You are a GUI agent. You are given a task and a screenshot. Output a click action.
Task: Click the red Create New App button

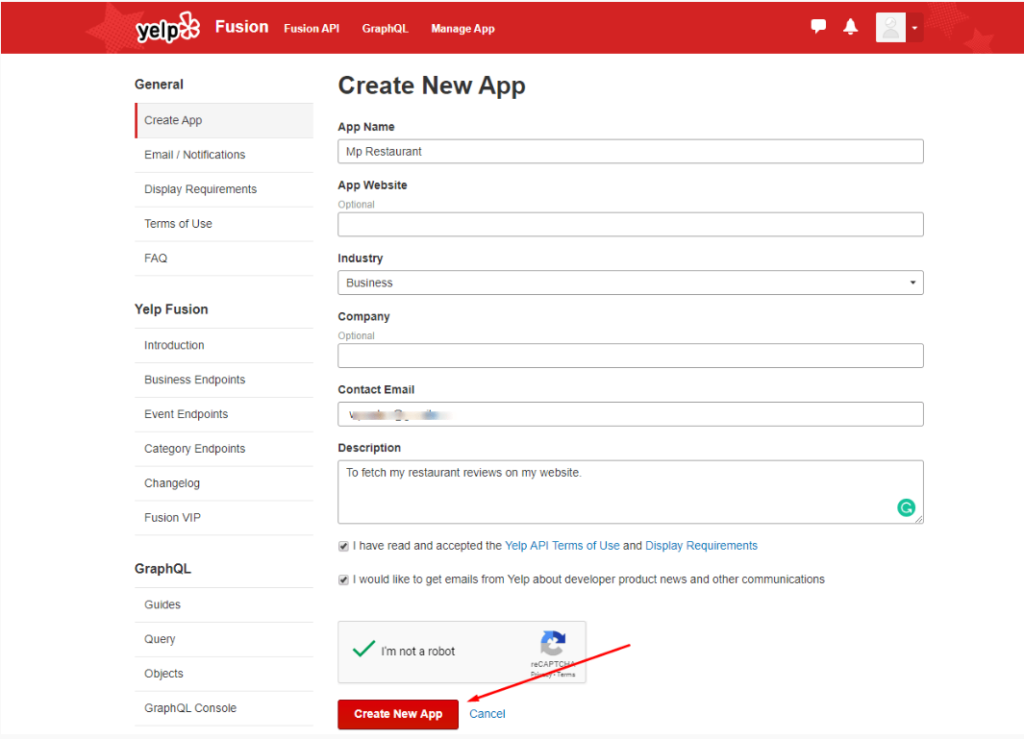tap(398, 714)
